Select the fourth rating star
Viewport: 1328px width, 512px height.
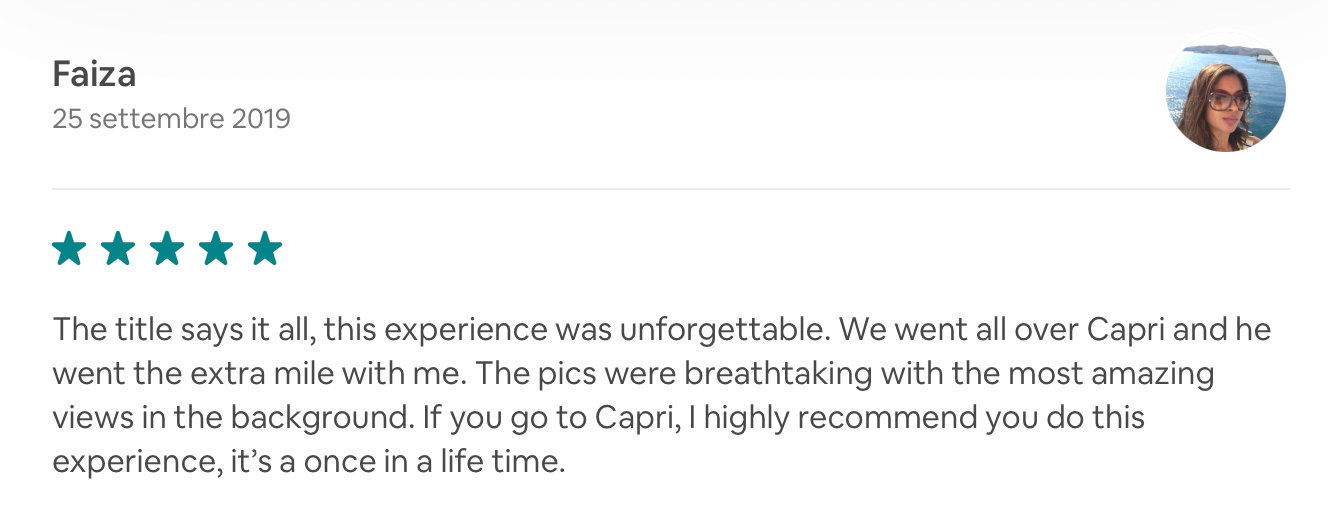tap(216, 248)
